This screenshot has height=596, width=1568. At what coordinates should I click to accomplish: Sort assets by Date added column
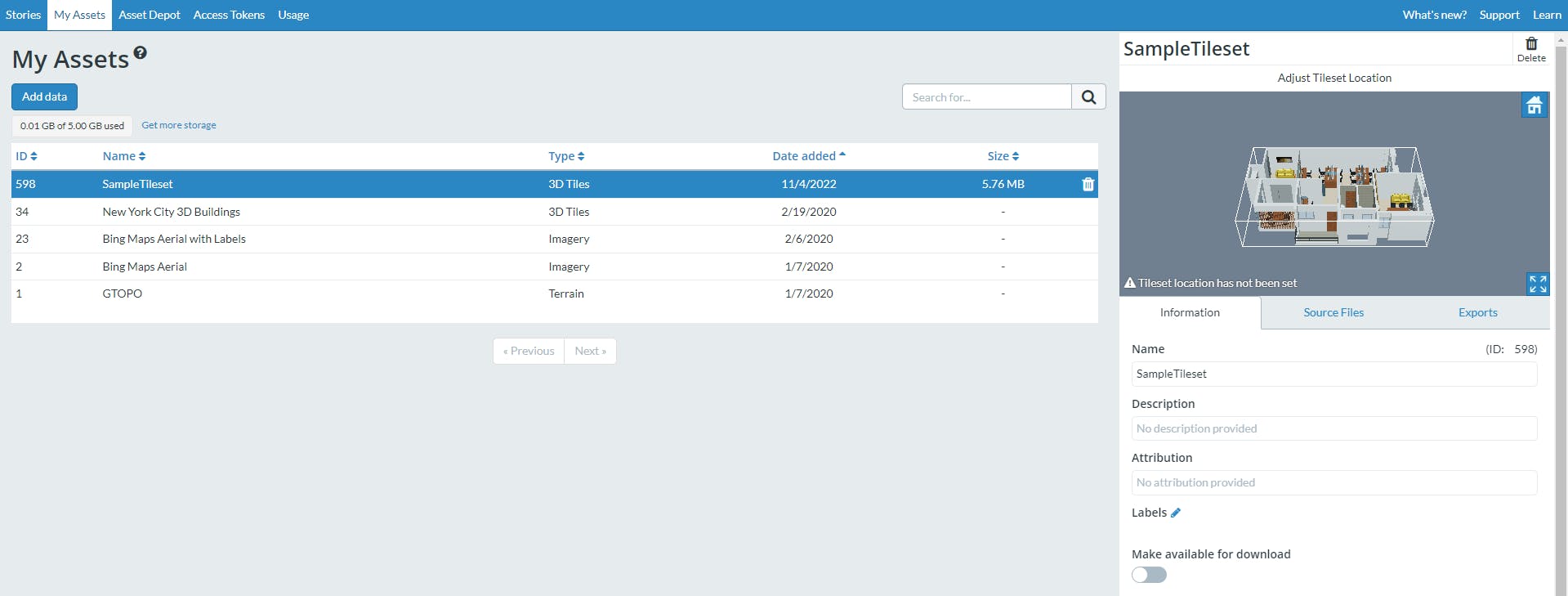[808, 156]
